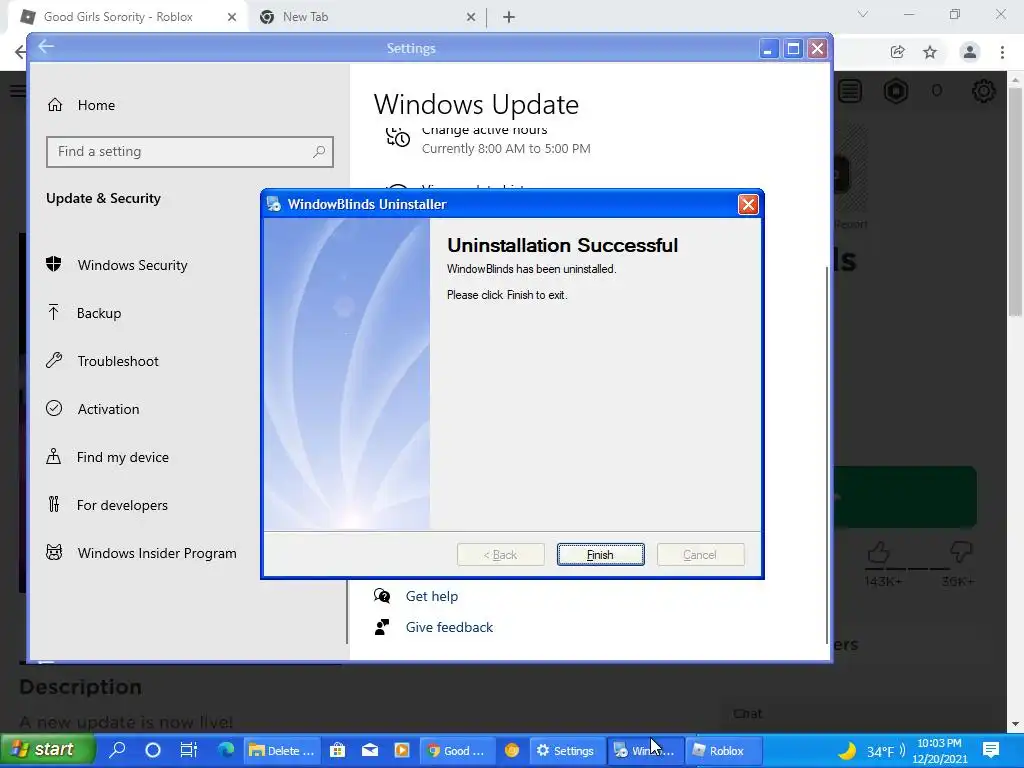The height and width of the screenshot is (768, 1024).
Task: Click the Troubleshoot wrench icon
Action: pyautogui.click(x=54, y=360)
